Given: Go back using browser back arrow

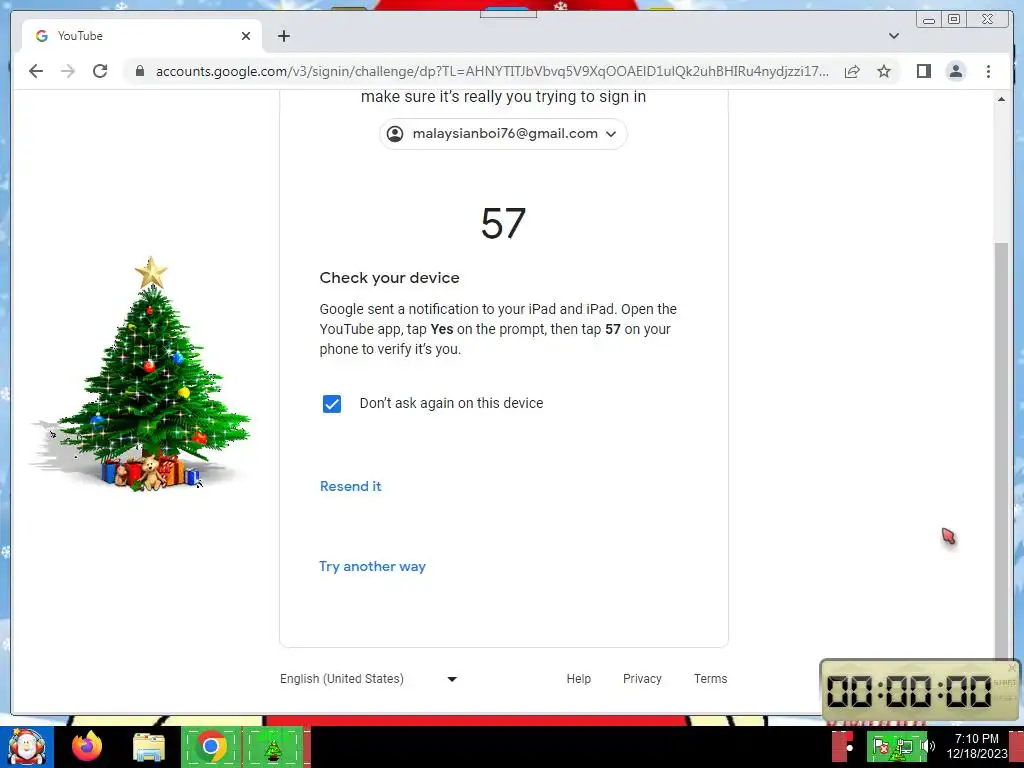Looking at the screenshot, I should (36, 71).
